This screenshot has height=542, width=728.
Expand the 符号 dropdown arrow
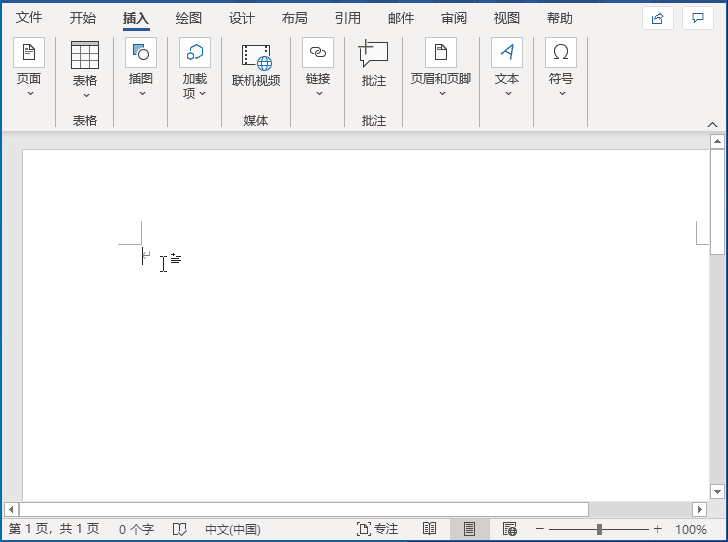pyautogui.click(x=562, y=93)
